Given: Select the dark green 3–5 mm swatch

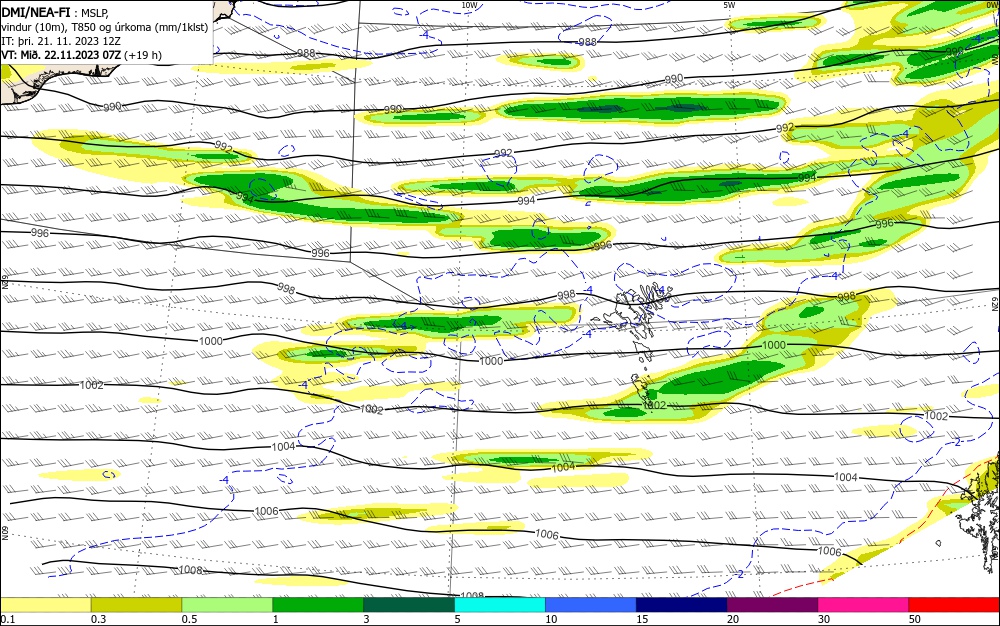Looking at the screenshot, I should click(x=409, y=605).
